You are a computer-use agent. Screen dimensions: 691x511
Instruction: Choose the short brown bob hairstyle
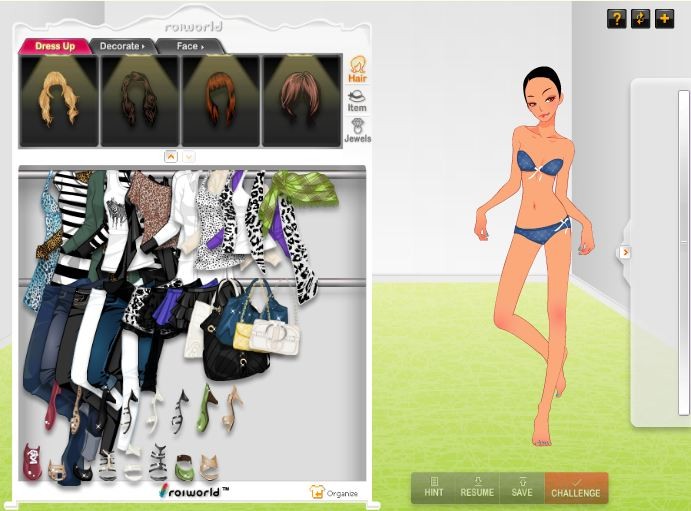301,100
